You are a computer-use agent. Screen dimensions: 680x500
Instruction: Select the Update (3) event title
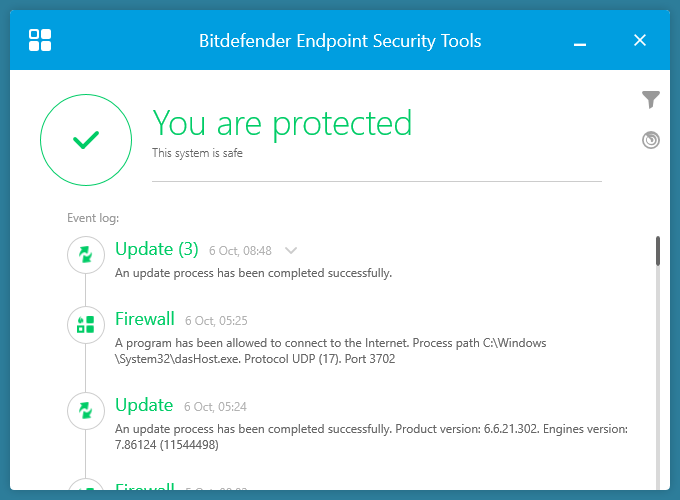coord(157,249)
